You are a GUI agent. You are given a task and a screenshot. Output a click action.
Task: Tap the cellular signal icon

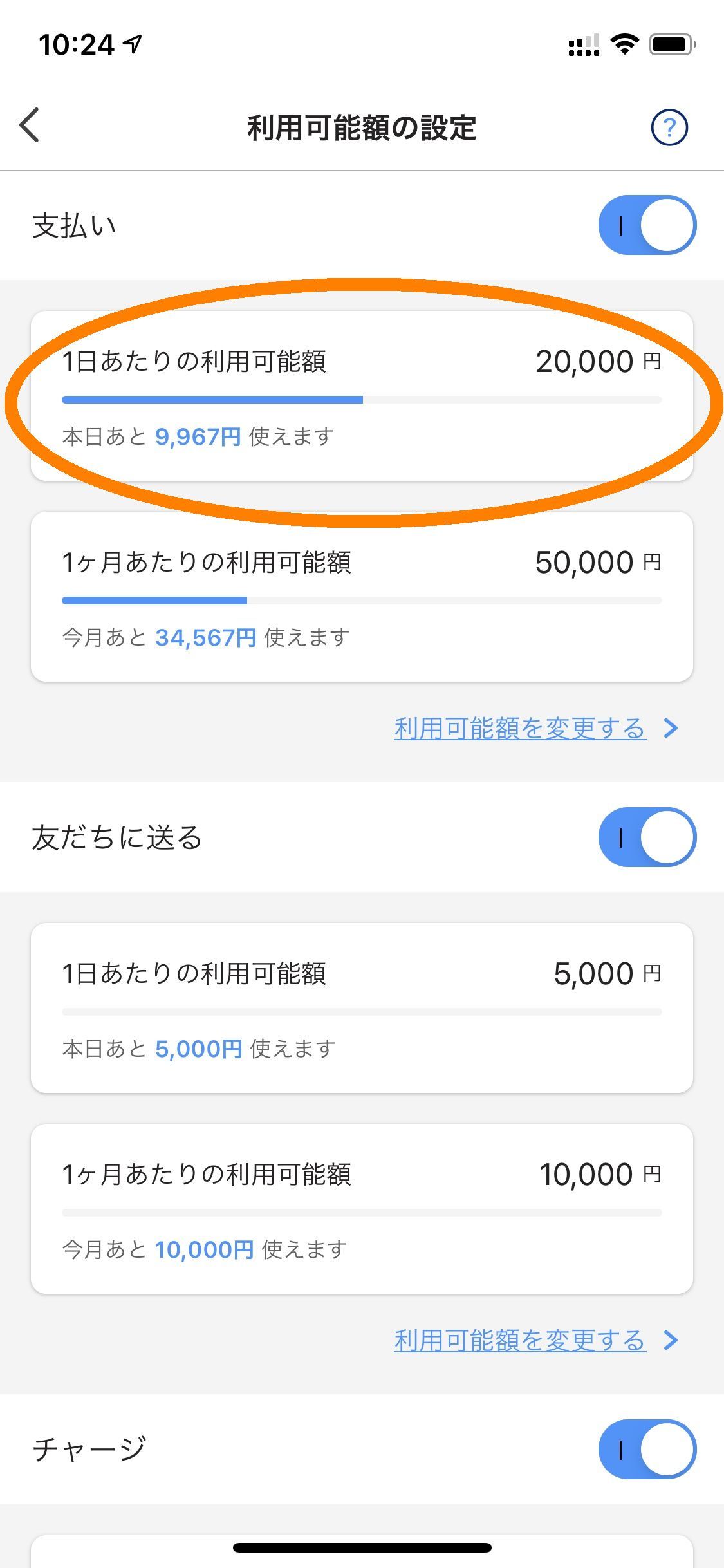[x=584, y=45]
